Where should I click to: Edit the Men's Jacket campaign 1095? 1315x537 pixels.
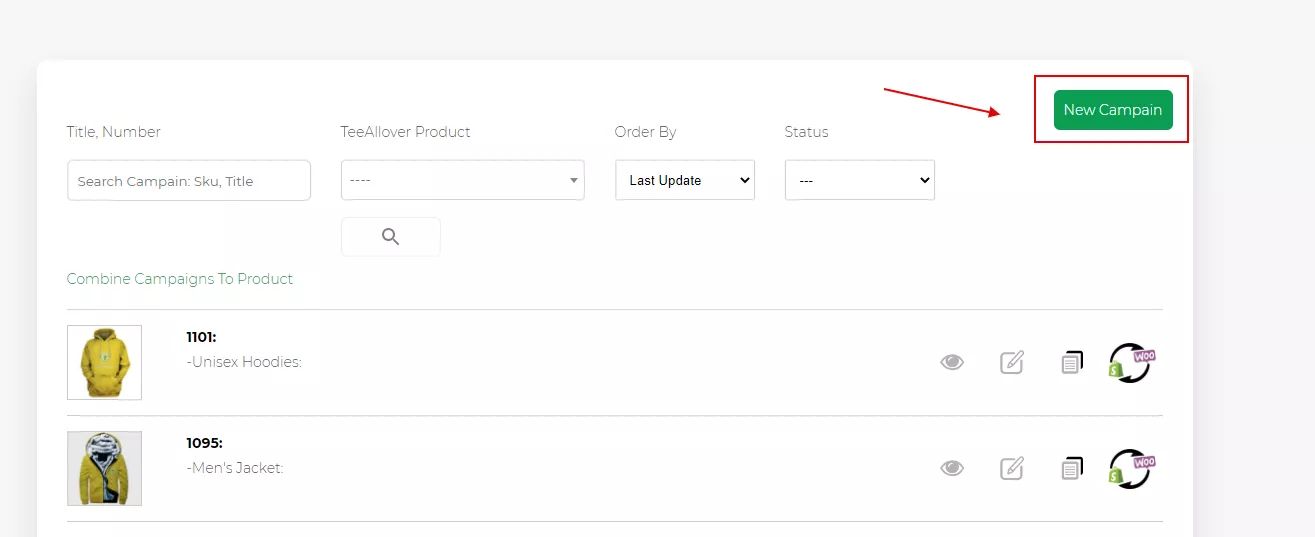pyautogui.click(x=1012, y=468)
